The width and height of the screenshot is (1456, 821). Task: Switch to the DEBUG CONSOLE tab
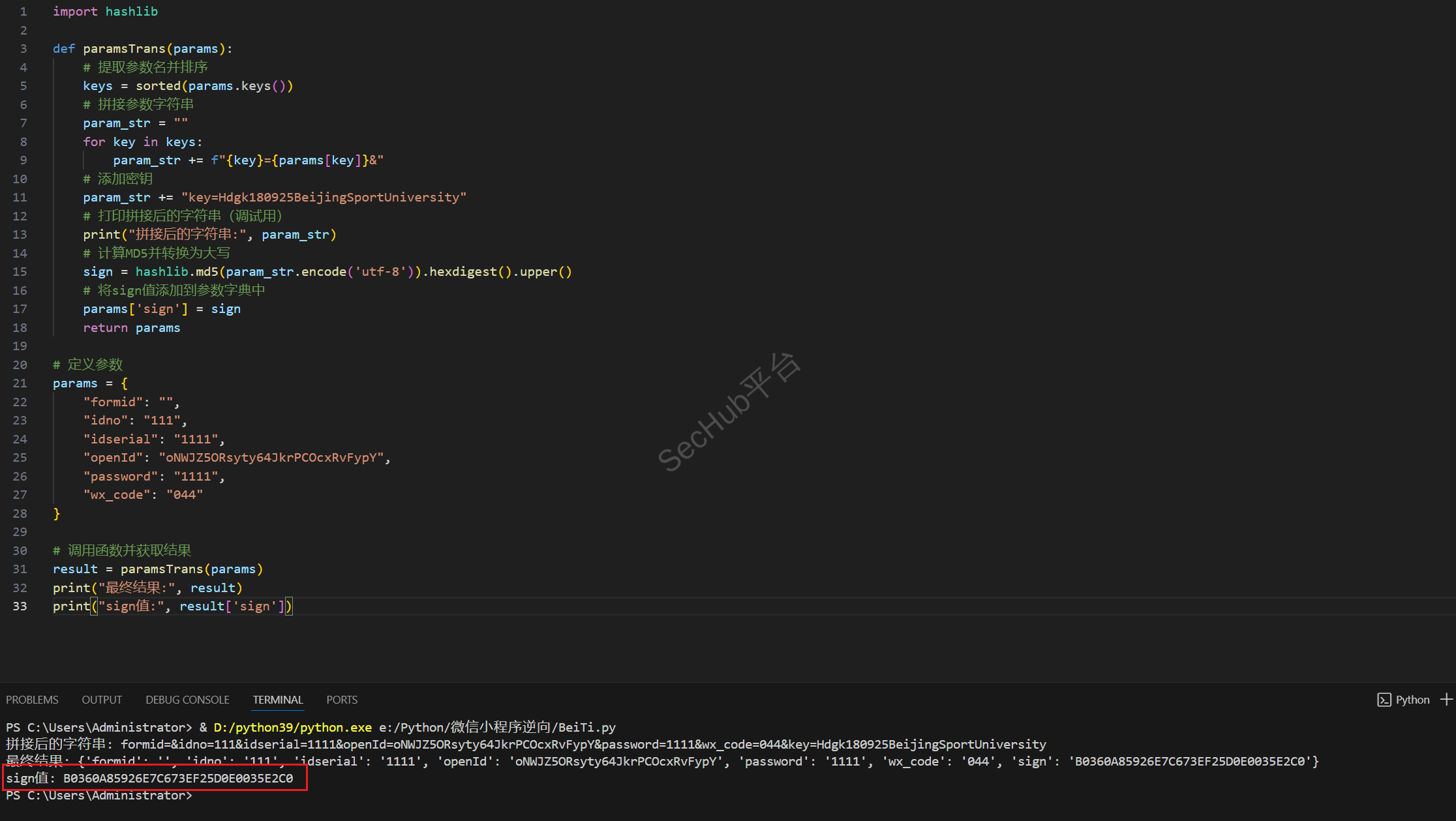pos(187,700)
